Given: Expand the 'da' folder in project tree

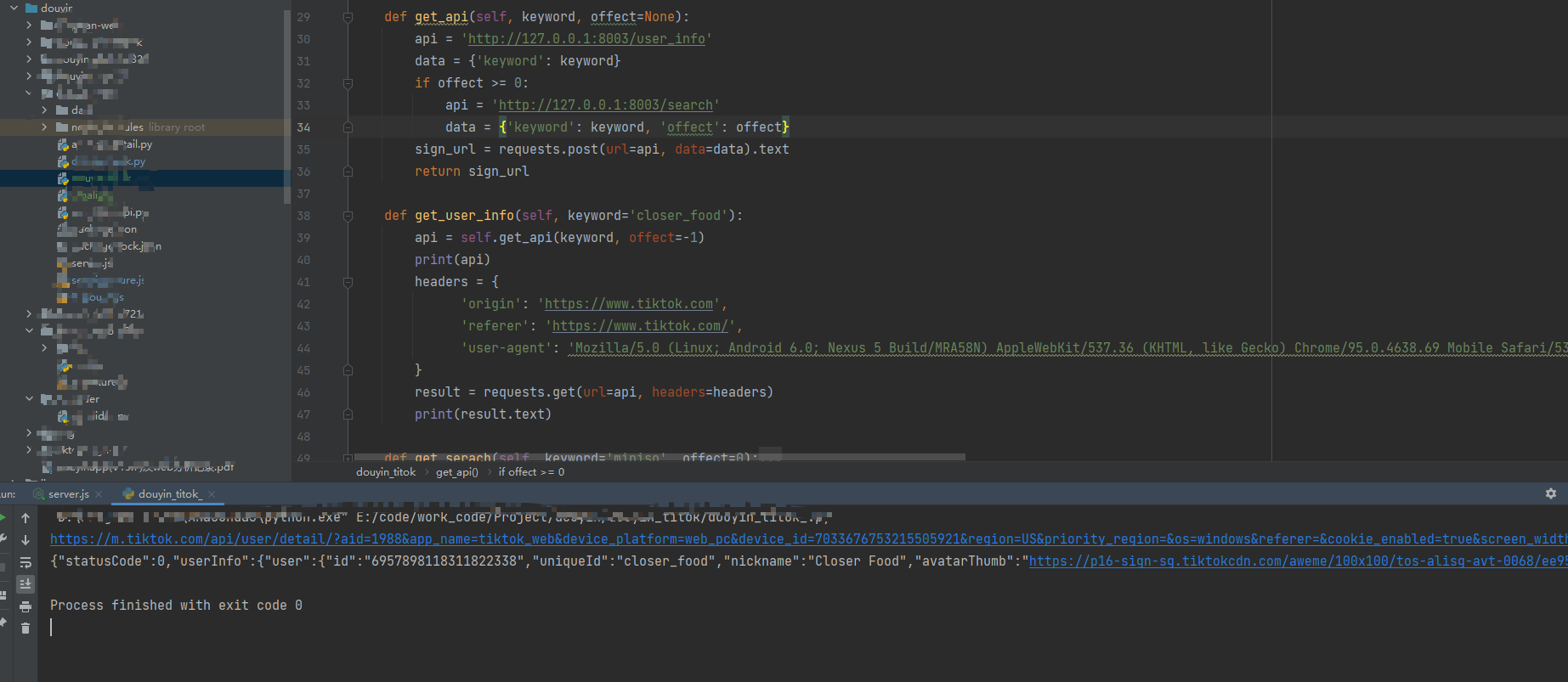Looking at the screenshot, I should point(44,110).
